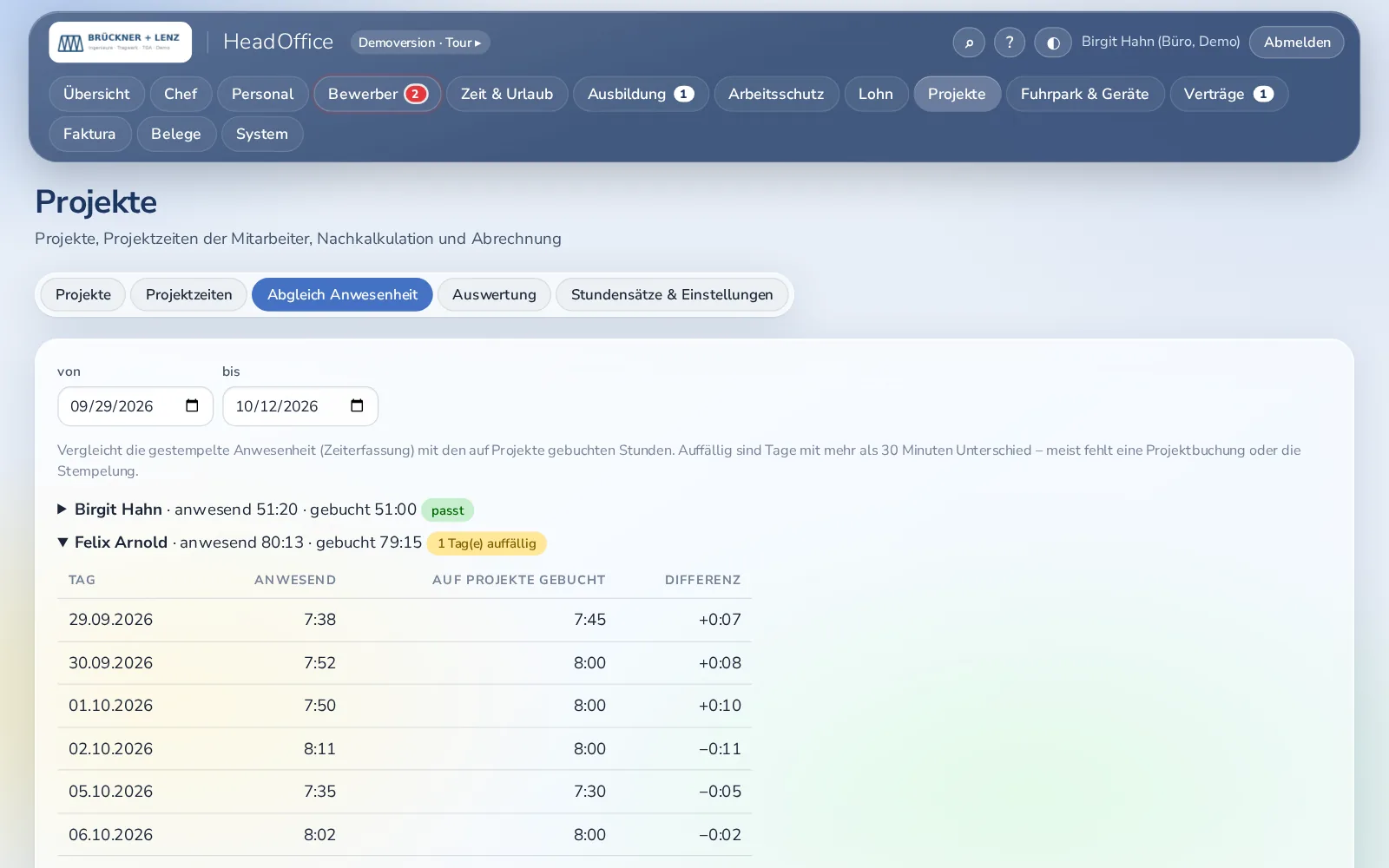Select Projekte in main navigation

pos(957,94)
